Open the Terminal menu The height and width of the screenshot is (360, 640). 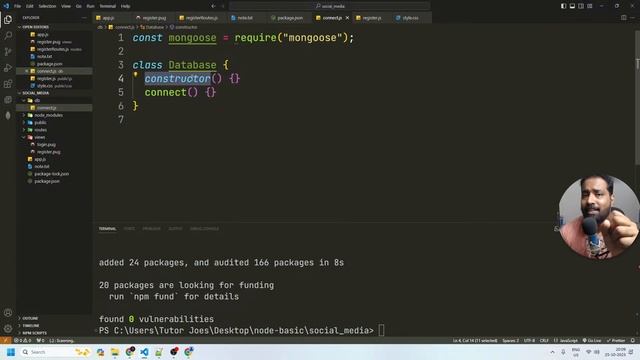(108, 6)
